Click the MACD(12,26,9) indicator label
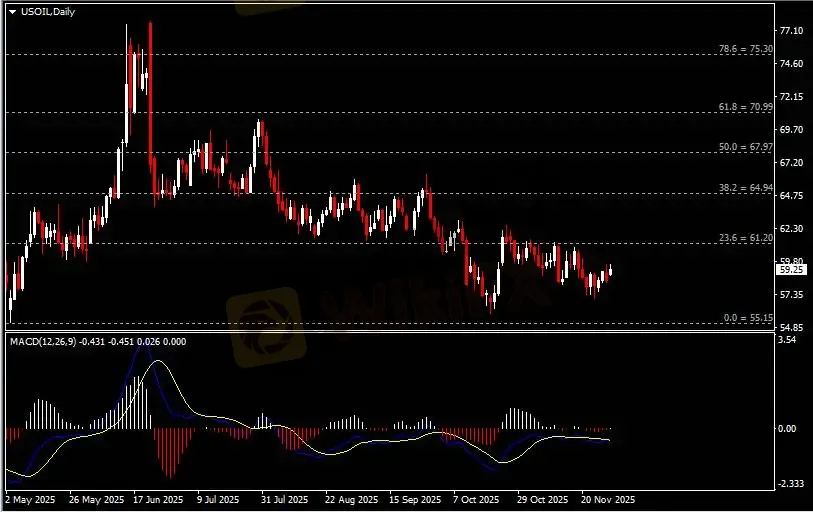Image resolution: width=813 pixels, height=512 pixels. tap(43, 341)
